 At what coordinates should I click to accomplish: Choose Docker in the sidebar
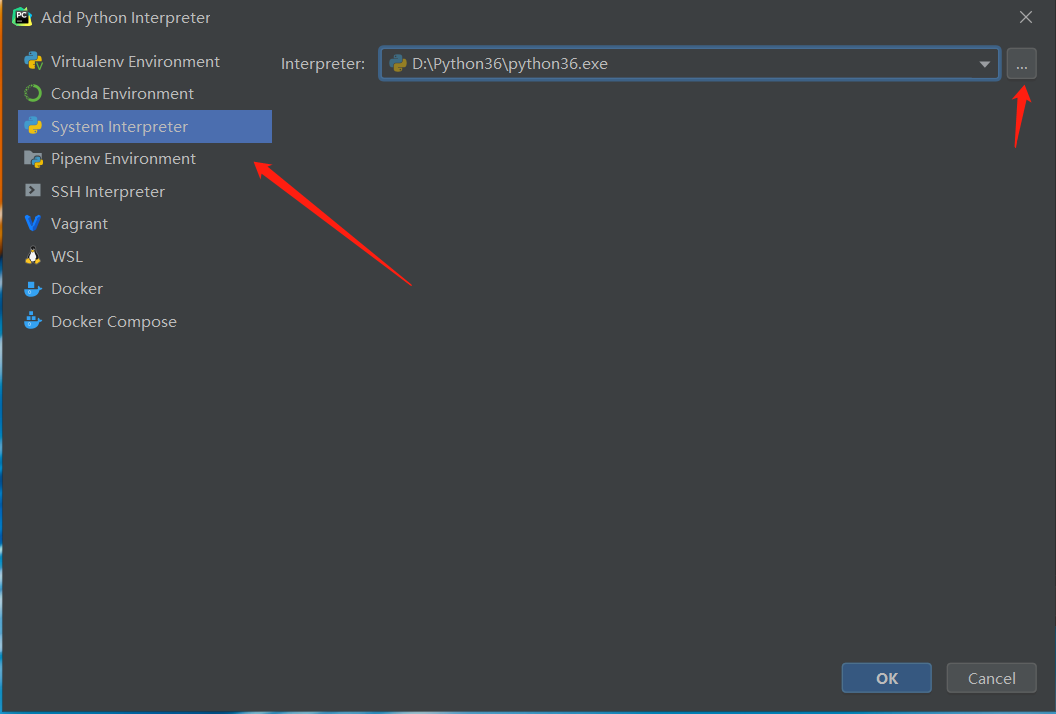(145, 289)
